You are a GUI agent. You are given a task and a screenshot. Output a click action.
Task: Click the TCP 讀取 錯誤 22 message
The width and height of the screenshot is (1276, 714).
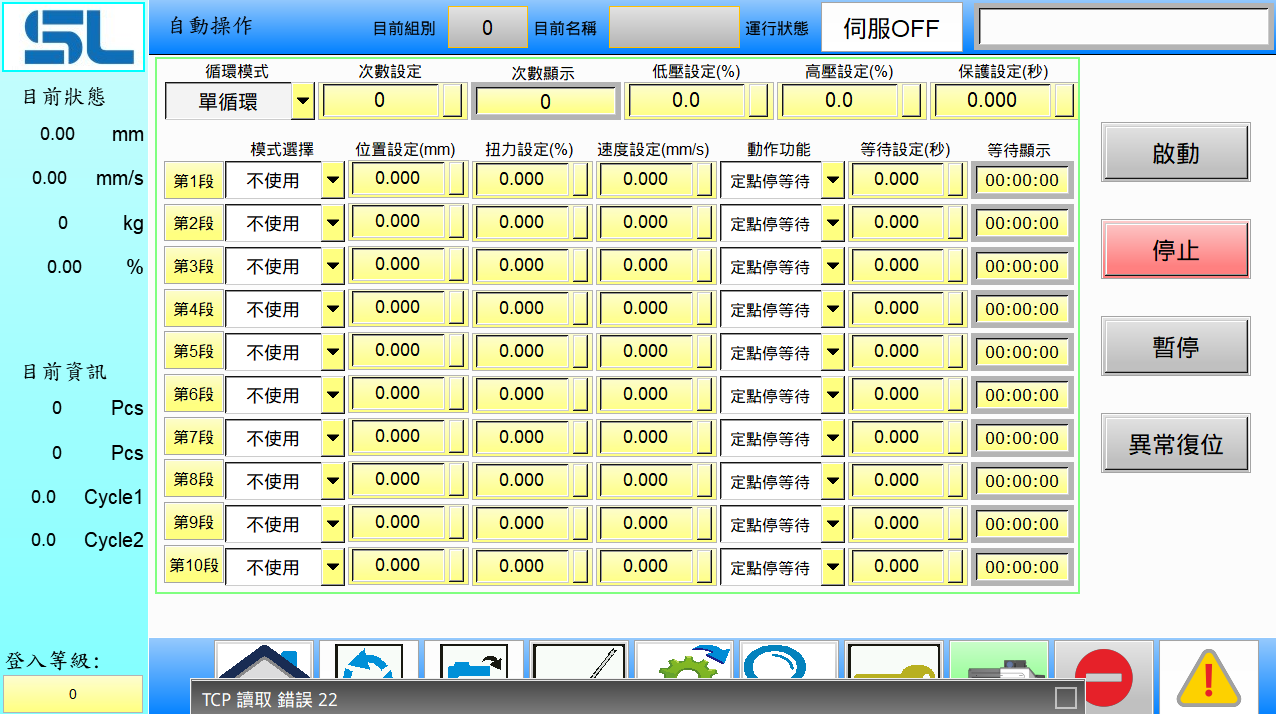[270, 700]
